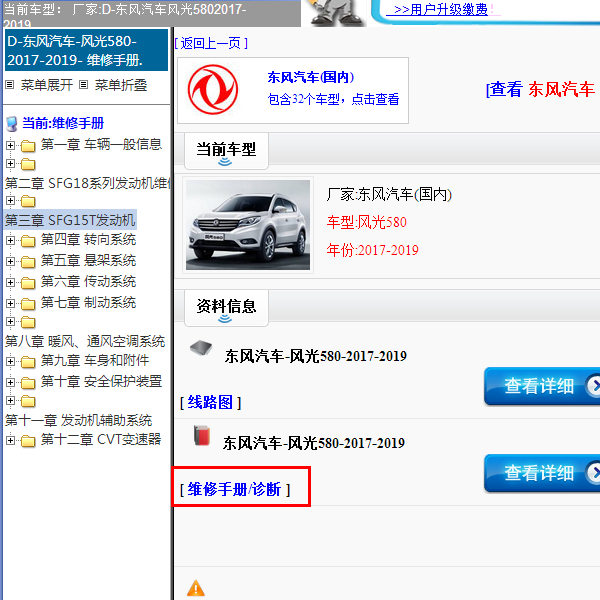Click the 菜单展开 list icon

(10, 85)
